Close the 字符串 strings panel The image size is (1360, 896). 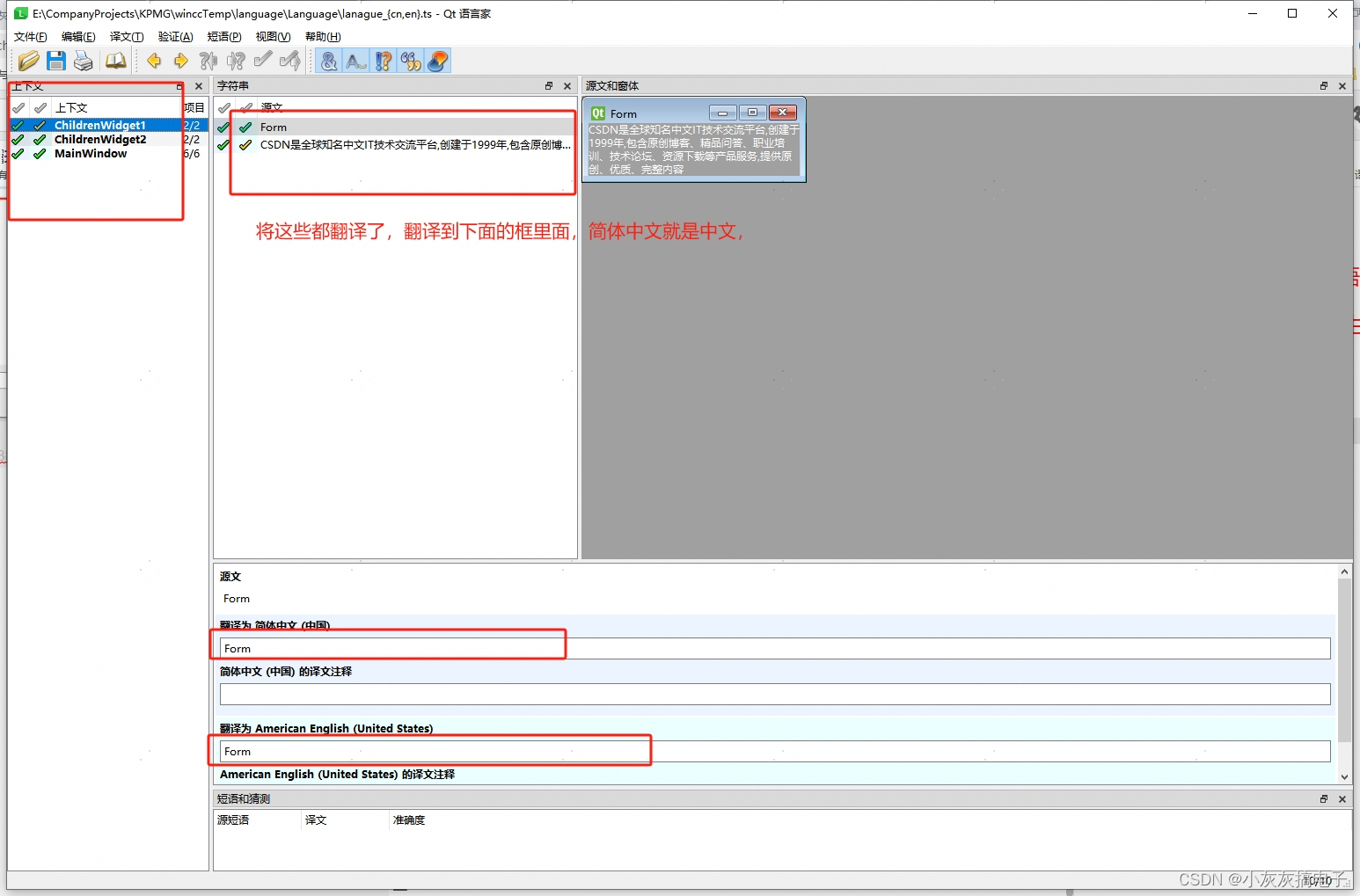(567, 86)
